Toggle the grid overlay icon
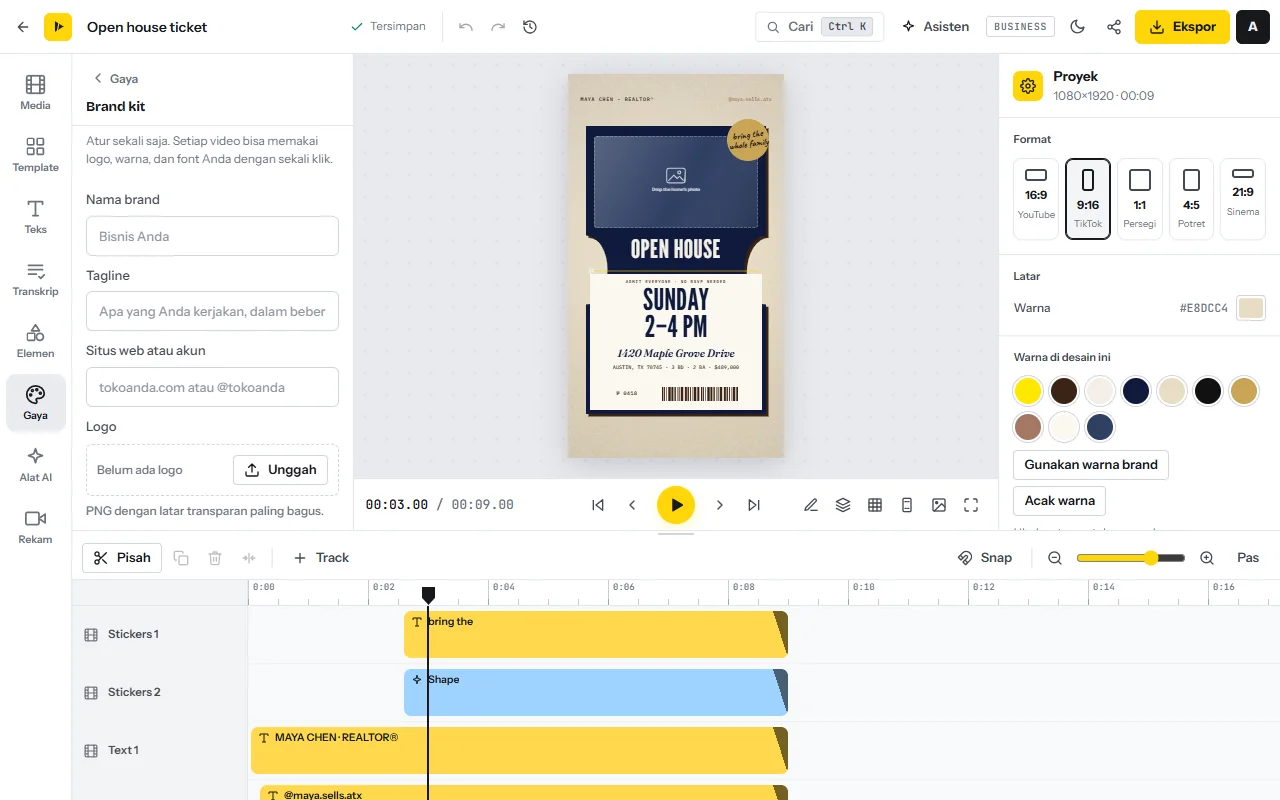Viewport: 1280px width, 800px height. click(875, 505)
